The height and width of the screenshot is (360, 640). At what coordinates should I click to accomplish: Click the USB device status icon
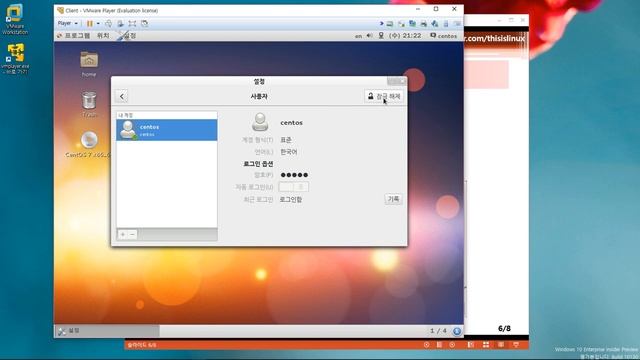446,24
